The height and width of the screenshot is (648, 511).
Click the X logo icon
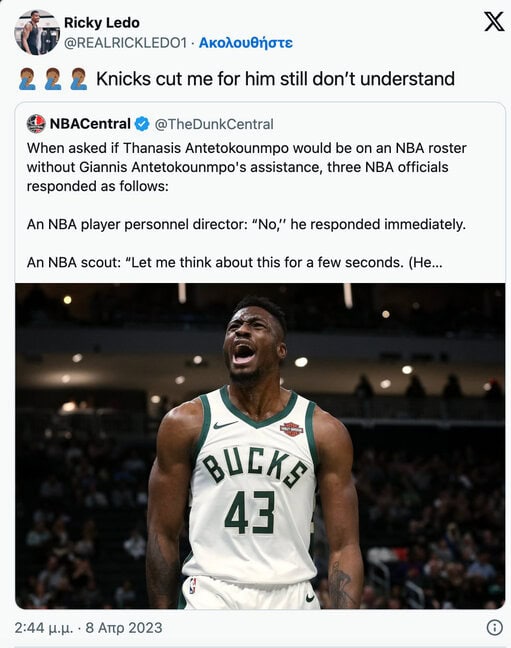pos(494,21)
